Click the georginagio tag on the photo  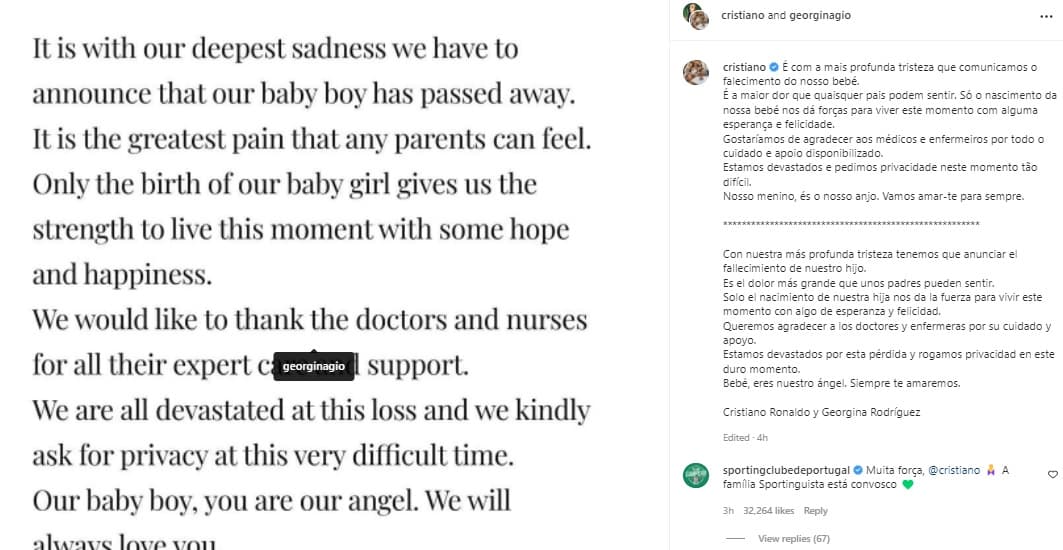[313, 367]
